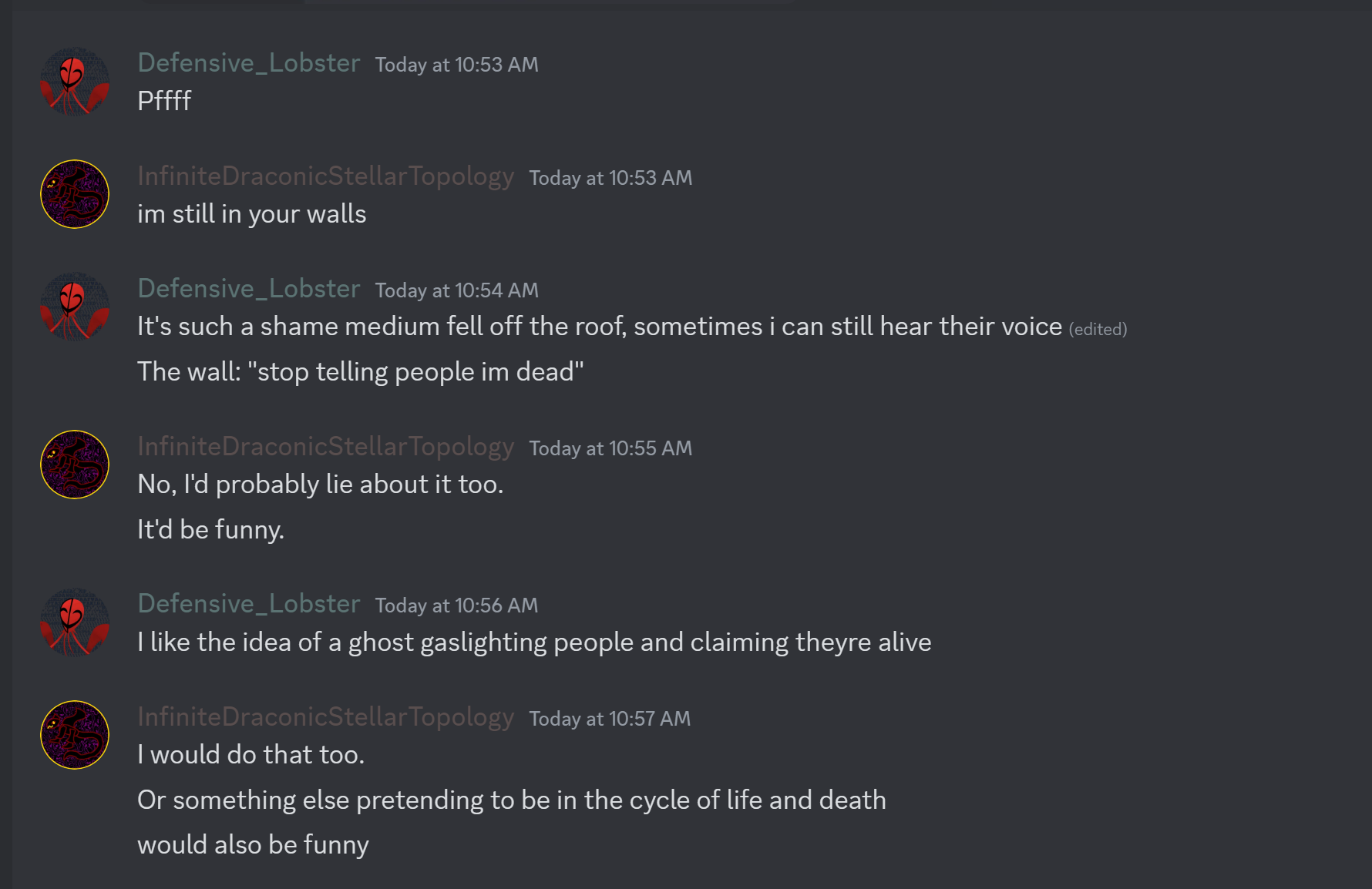Click the Defensive_Lobster username posted at 10:56 AM
The image size is (1372, 889).
point(249,604)
